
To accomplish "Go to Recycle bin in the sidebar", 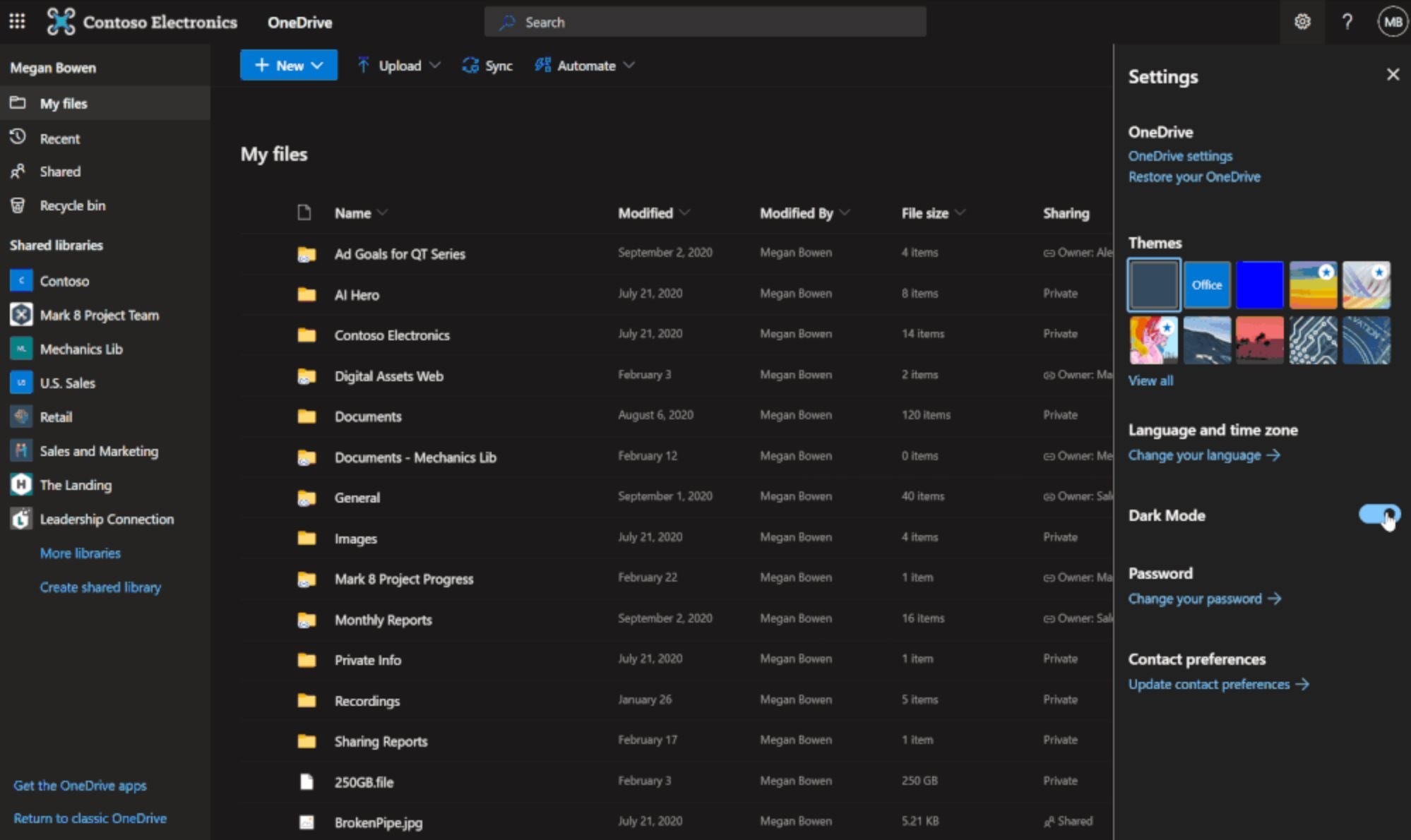I will tap(105, 205).
